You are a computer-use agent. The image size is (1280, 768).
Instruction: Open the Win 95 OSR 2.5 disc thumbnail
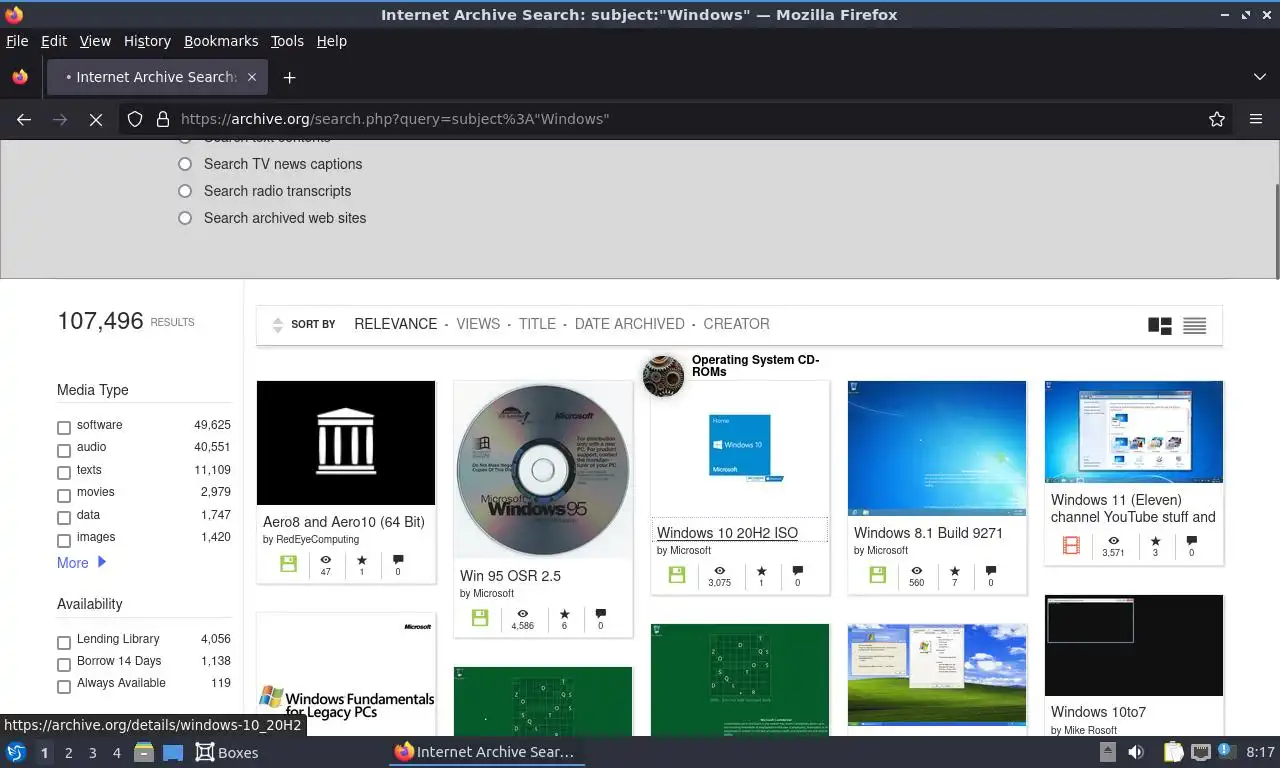pyautogui.click(x=543, y=470)
